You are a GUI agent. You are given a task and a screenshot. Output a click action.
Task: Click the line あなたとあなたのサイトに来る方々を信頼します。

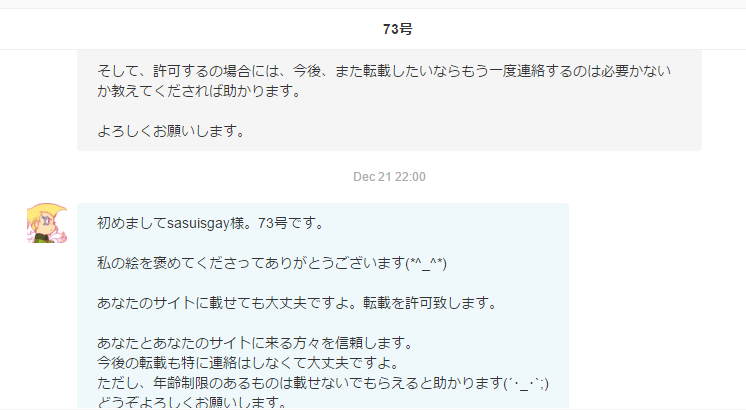(x=255, y=342)
